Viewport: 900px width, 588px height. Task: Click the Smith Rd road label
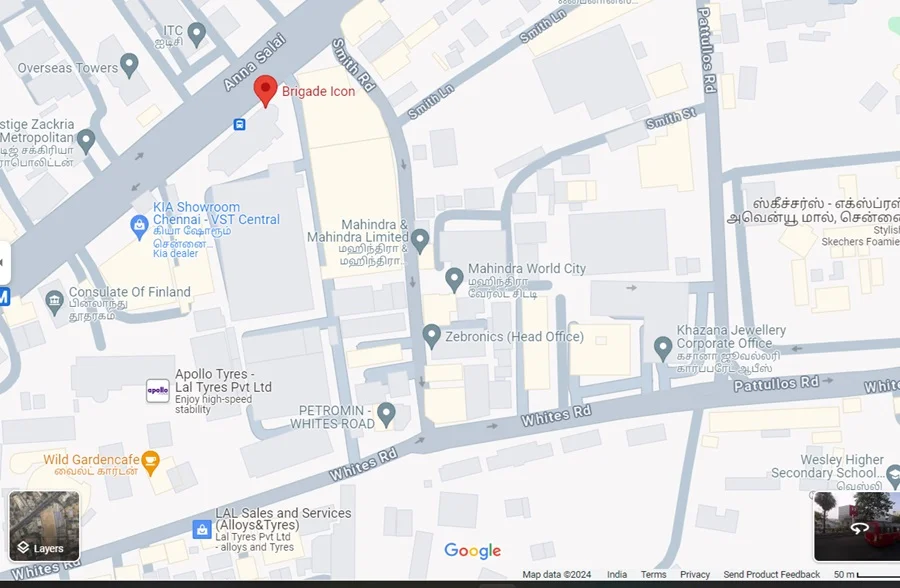click(x=354, y=65)
